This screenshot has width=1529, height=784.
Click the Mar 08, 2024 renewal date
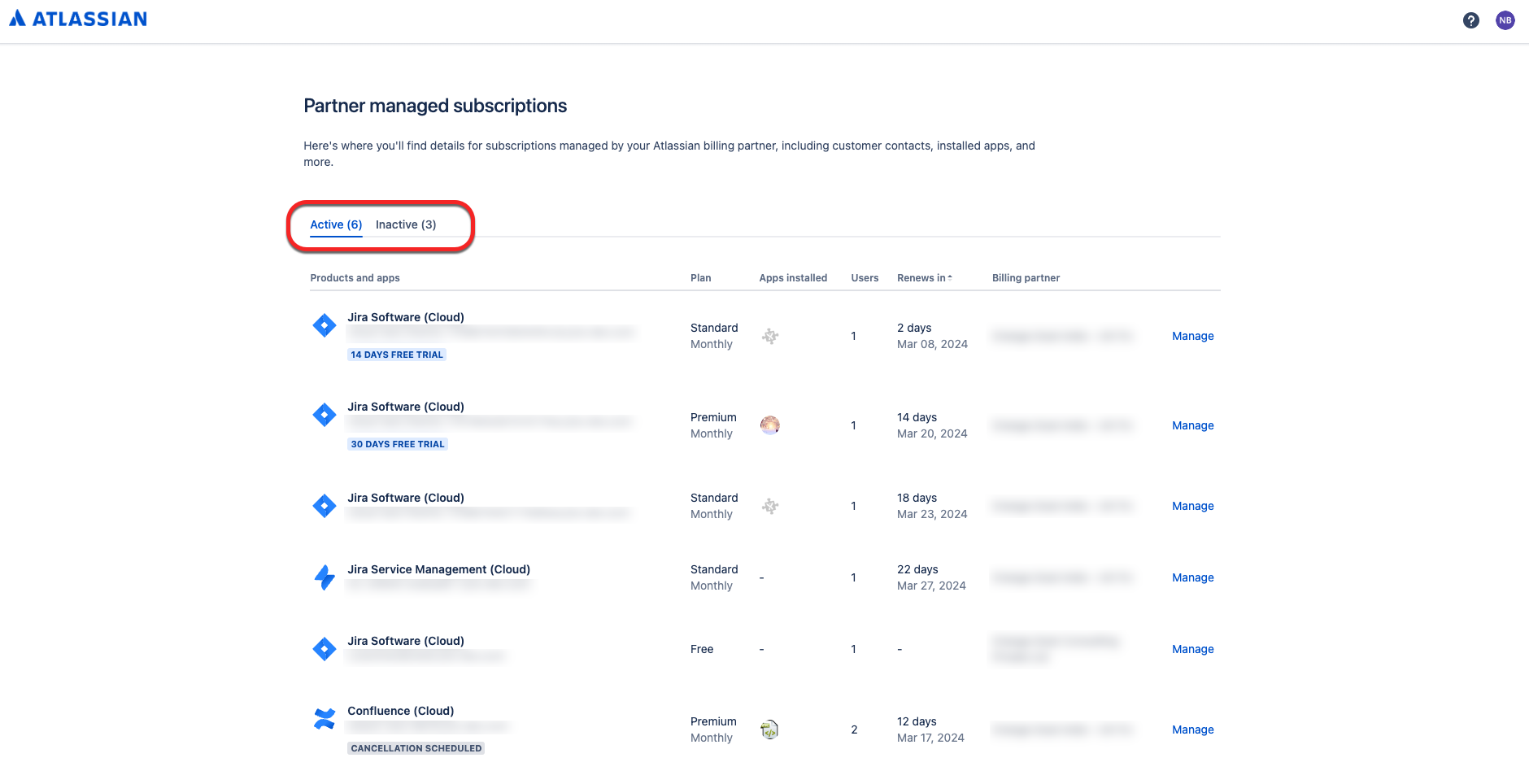[x=932, y=344]
